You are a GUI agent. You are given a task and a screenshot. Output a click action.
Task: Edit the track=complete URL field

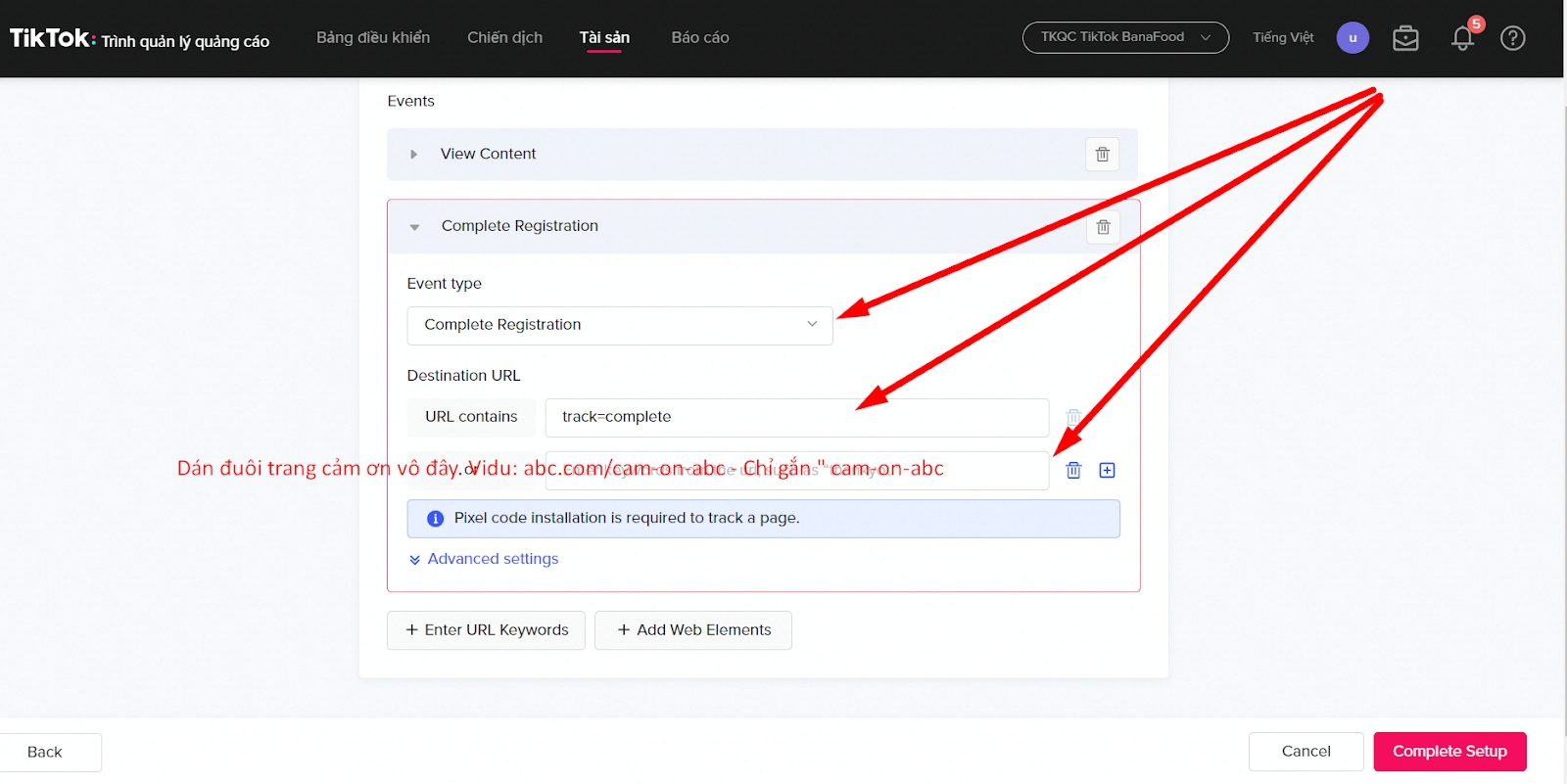(797, 417)
